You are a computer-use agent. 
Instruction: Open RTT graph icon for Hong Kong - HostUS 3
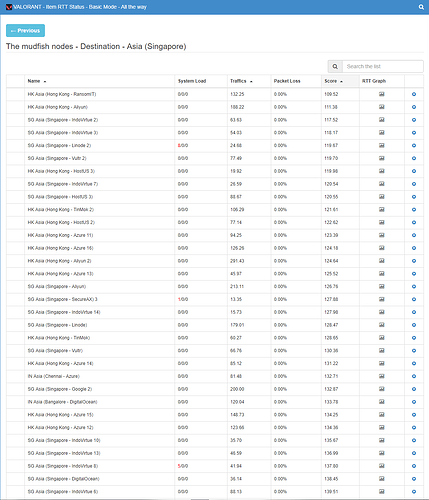[382, 171]
